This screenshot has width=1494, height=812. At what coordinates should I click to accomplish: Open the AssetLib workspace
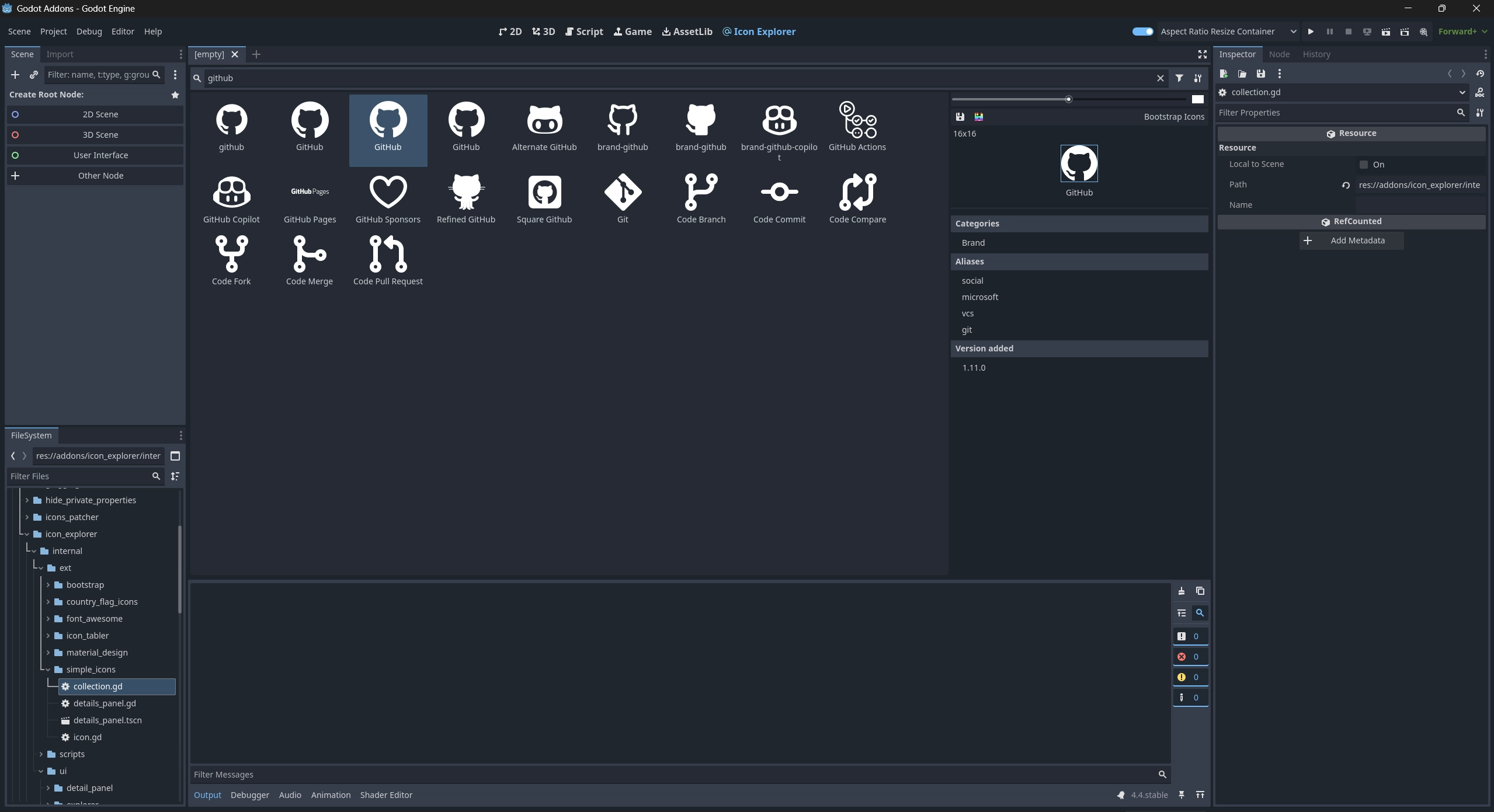687,32
